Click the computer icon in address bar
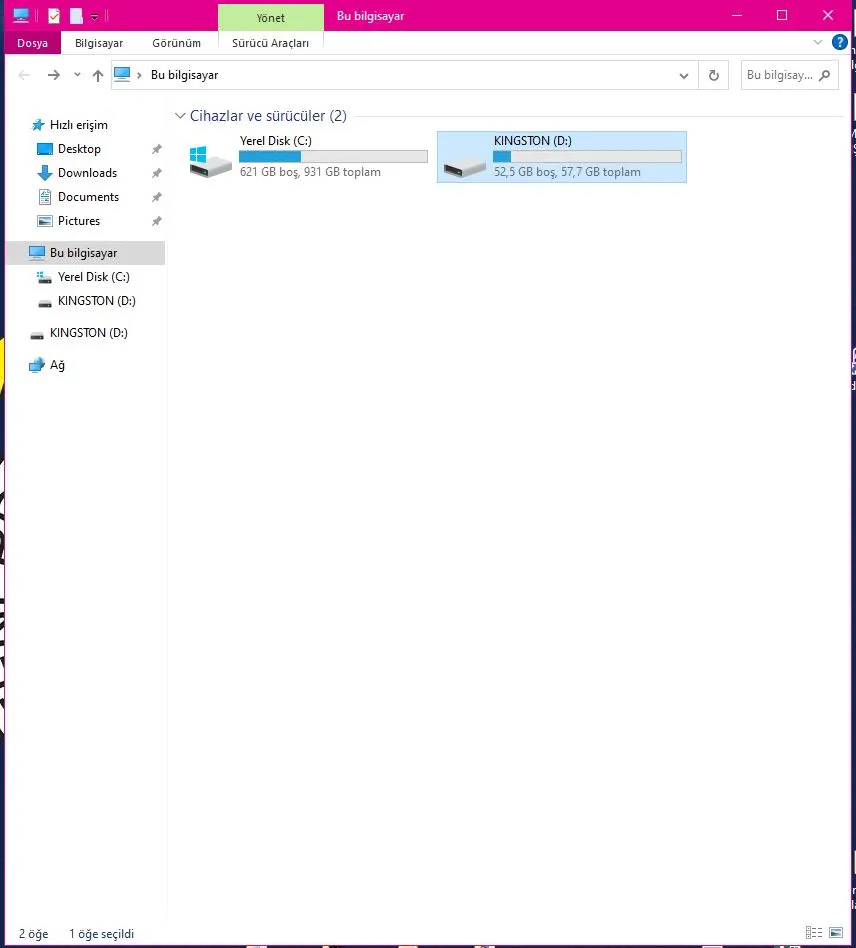Image resolution: width=856 pixels, height=948 pixels. click(x=122, y=74)
